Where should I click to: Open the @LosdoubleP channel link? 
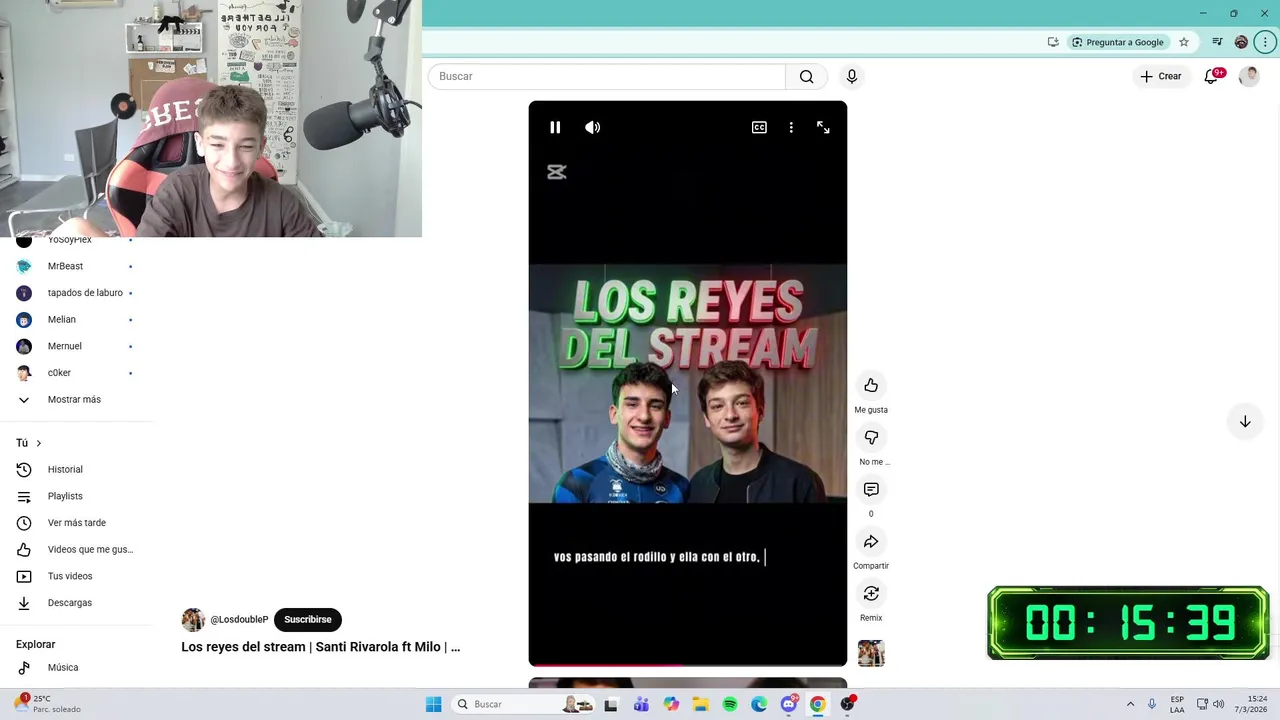tap(239, 619)
